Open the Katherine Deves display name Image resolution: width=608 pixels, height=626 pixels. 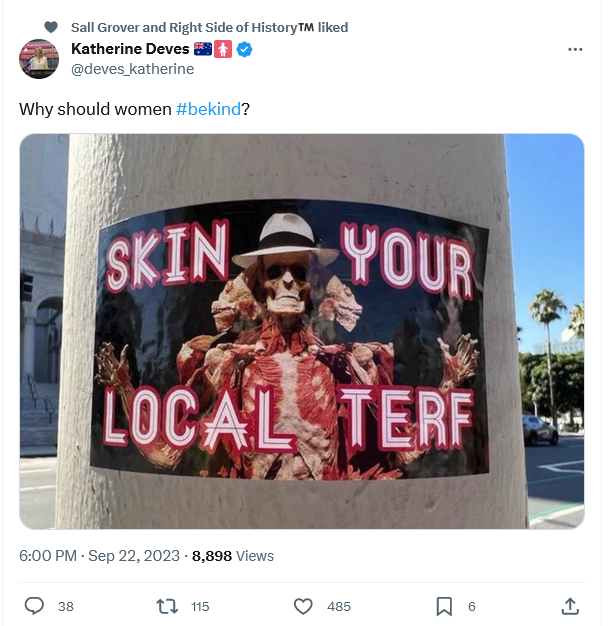(130, 49)
